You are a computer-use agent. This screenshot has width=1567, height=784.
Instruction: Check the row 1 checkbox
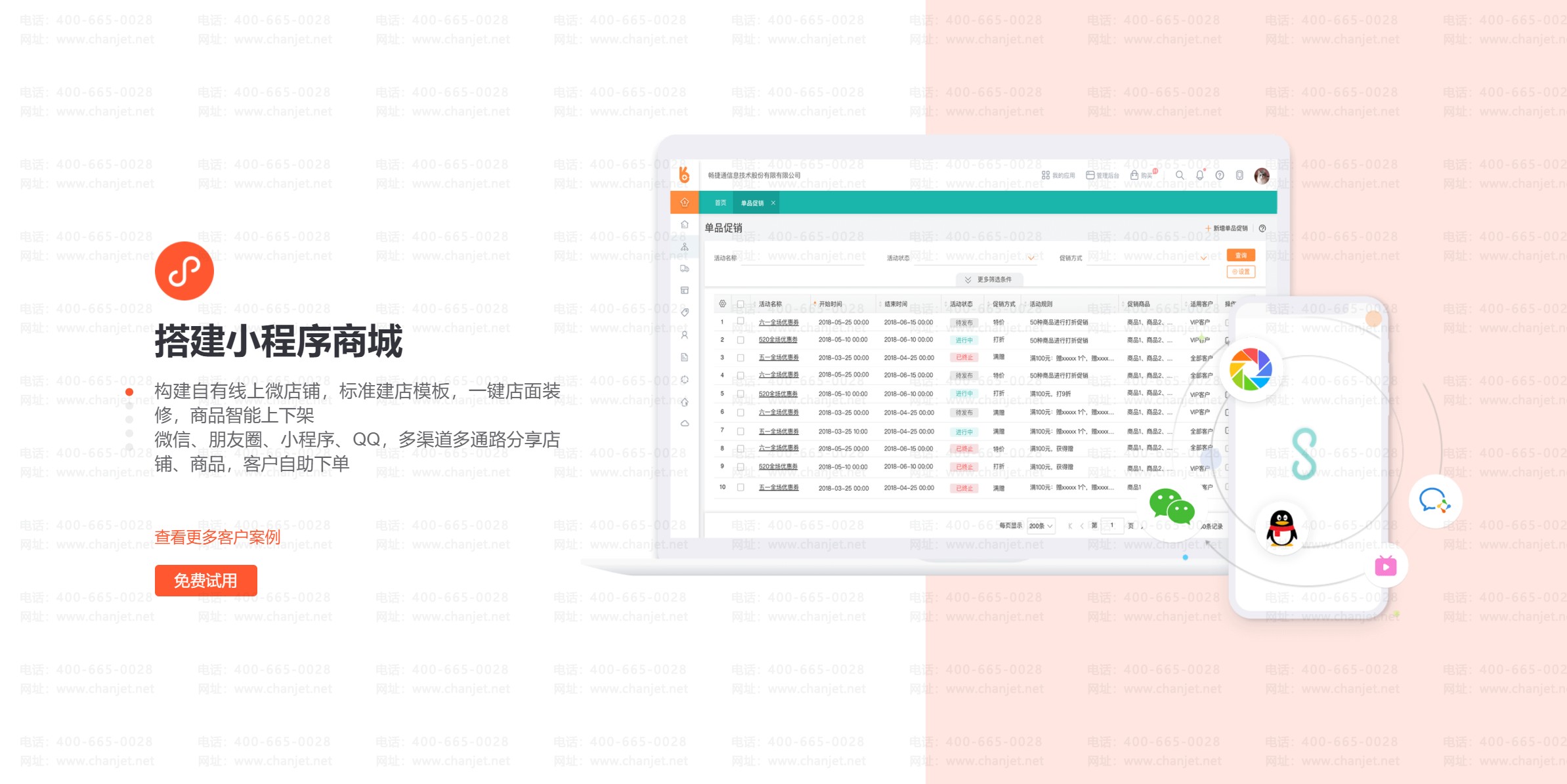[x=741, y=321]
